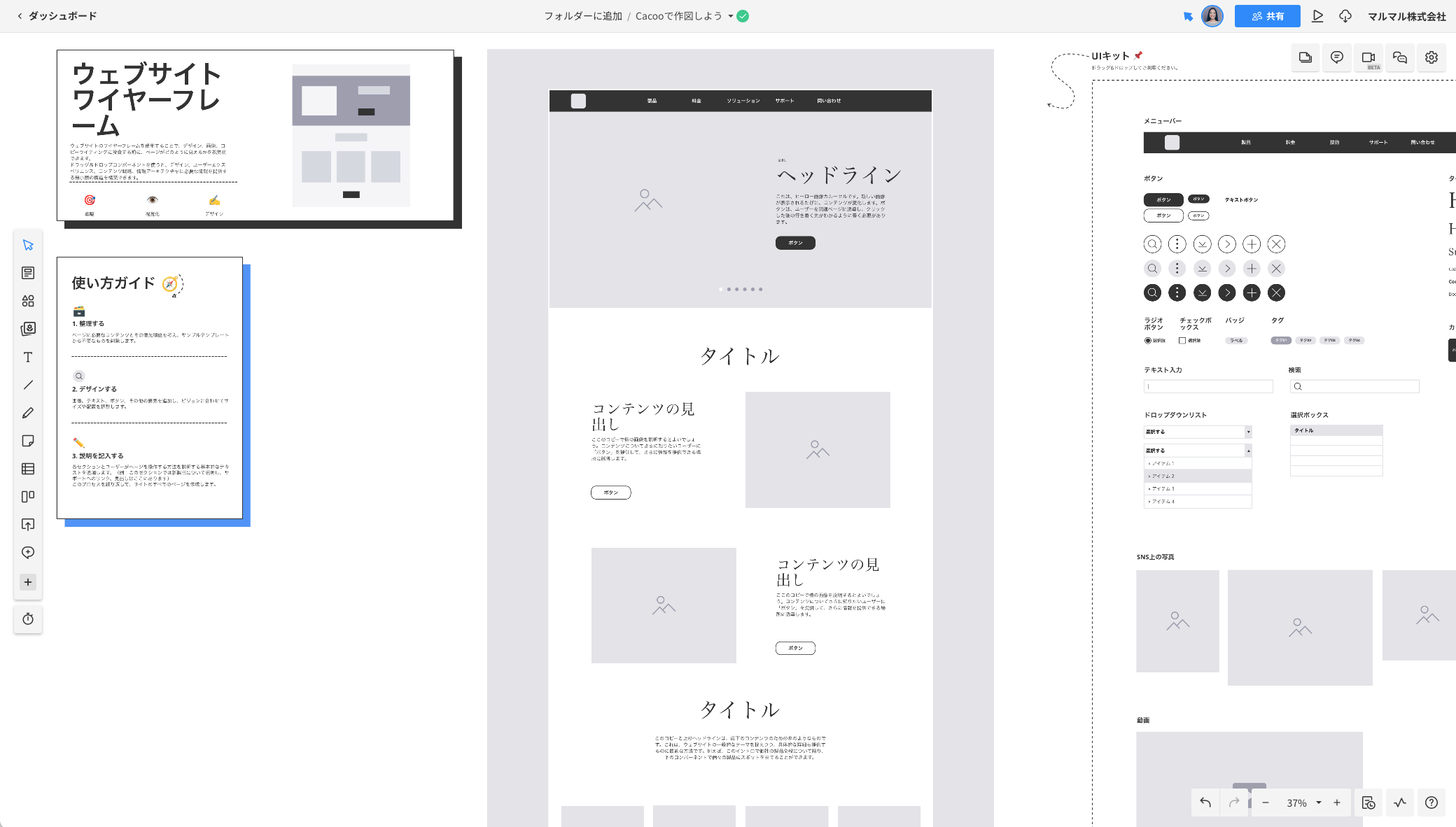The width and height of the screenshot is (1456, 827).
Task: Open the comments panel speech bubble icon
Action: (1336, 57)
